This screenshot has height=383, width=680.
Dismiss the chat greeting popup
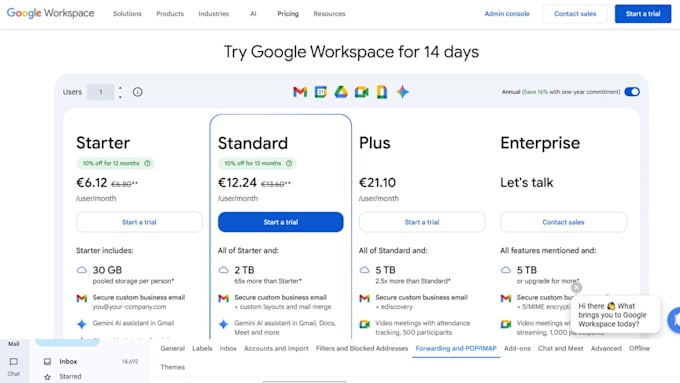(x=576, y=287)
